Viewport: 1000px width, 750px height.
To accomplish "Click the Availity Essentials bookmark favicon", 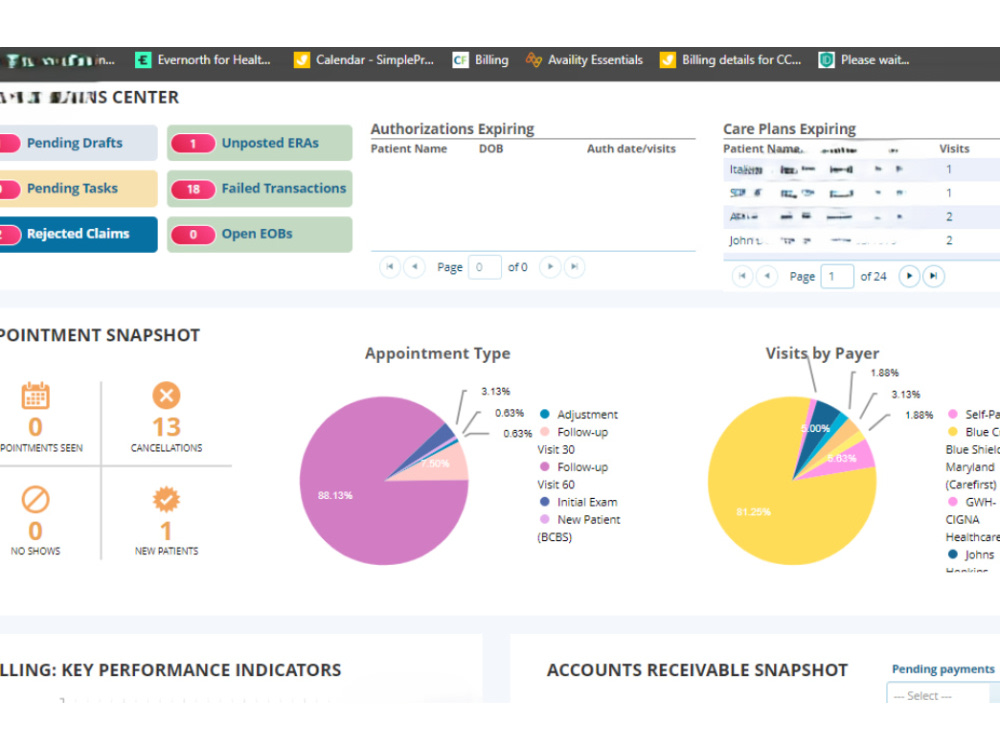I will (533, 60).
